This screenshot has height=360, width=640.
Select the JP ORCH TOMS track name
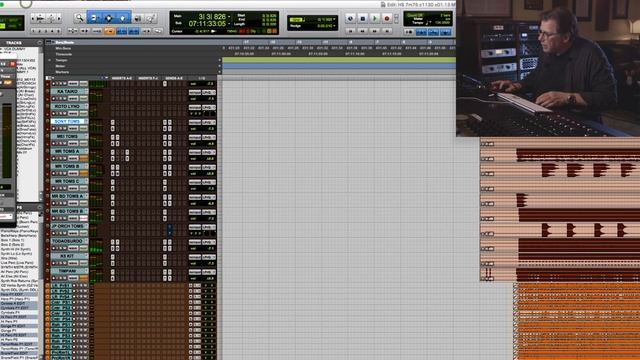(x=68, y=226)
